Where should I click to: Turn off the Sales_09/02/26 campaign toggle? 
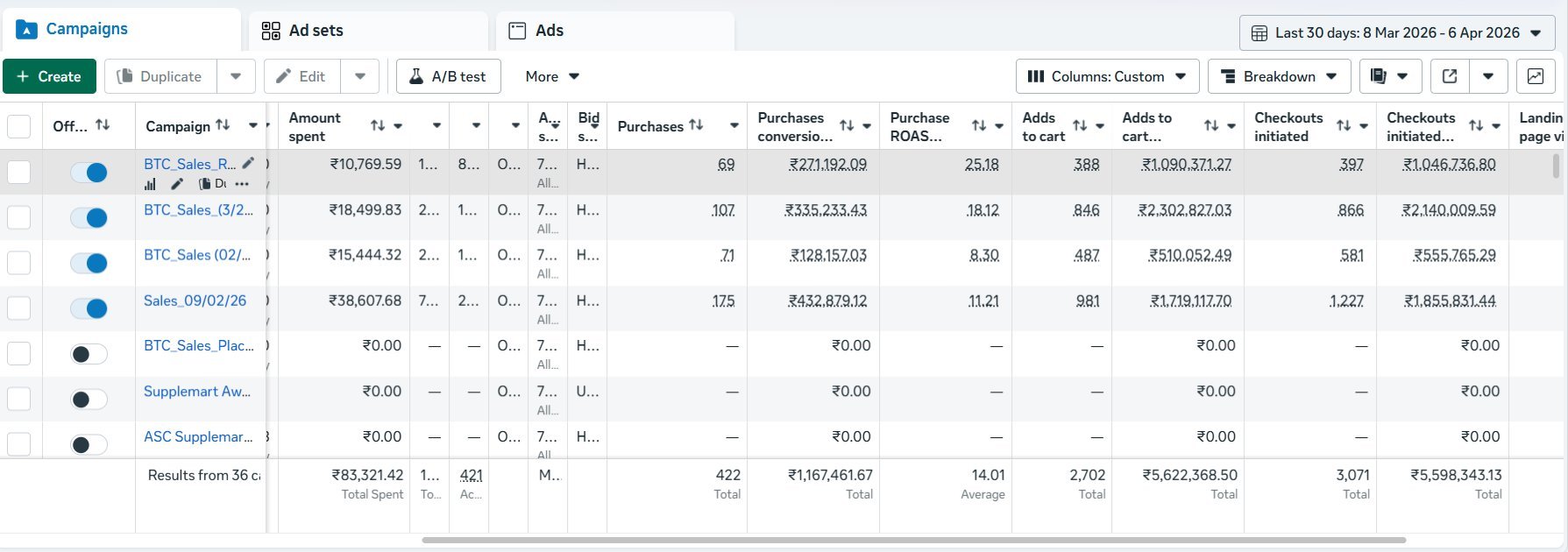(x=89, y=308)
